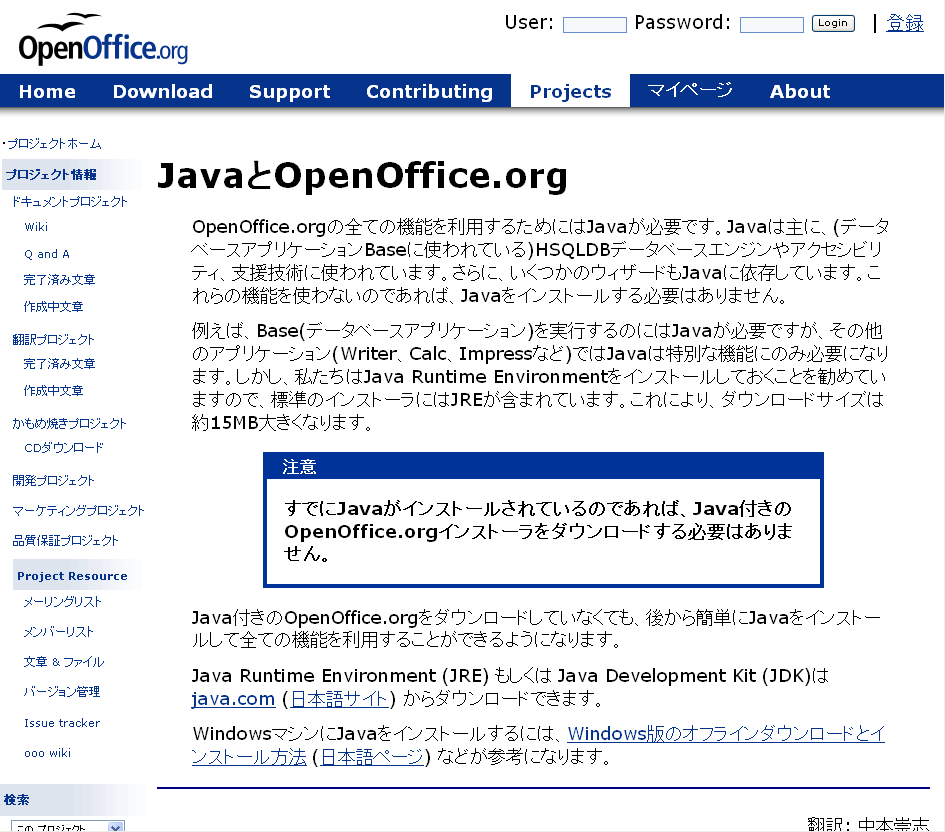Open 日本語サイト link after java.com
This screenshot has height=832, width=945.
339,699
